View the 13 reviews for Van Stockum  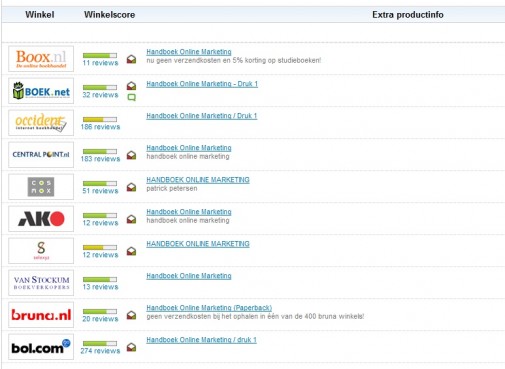(100, 287)
